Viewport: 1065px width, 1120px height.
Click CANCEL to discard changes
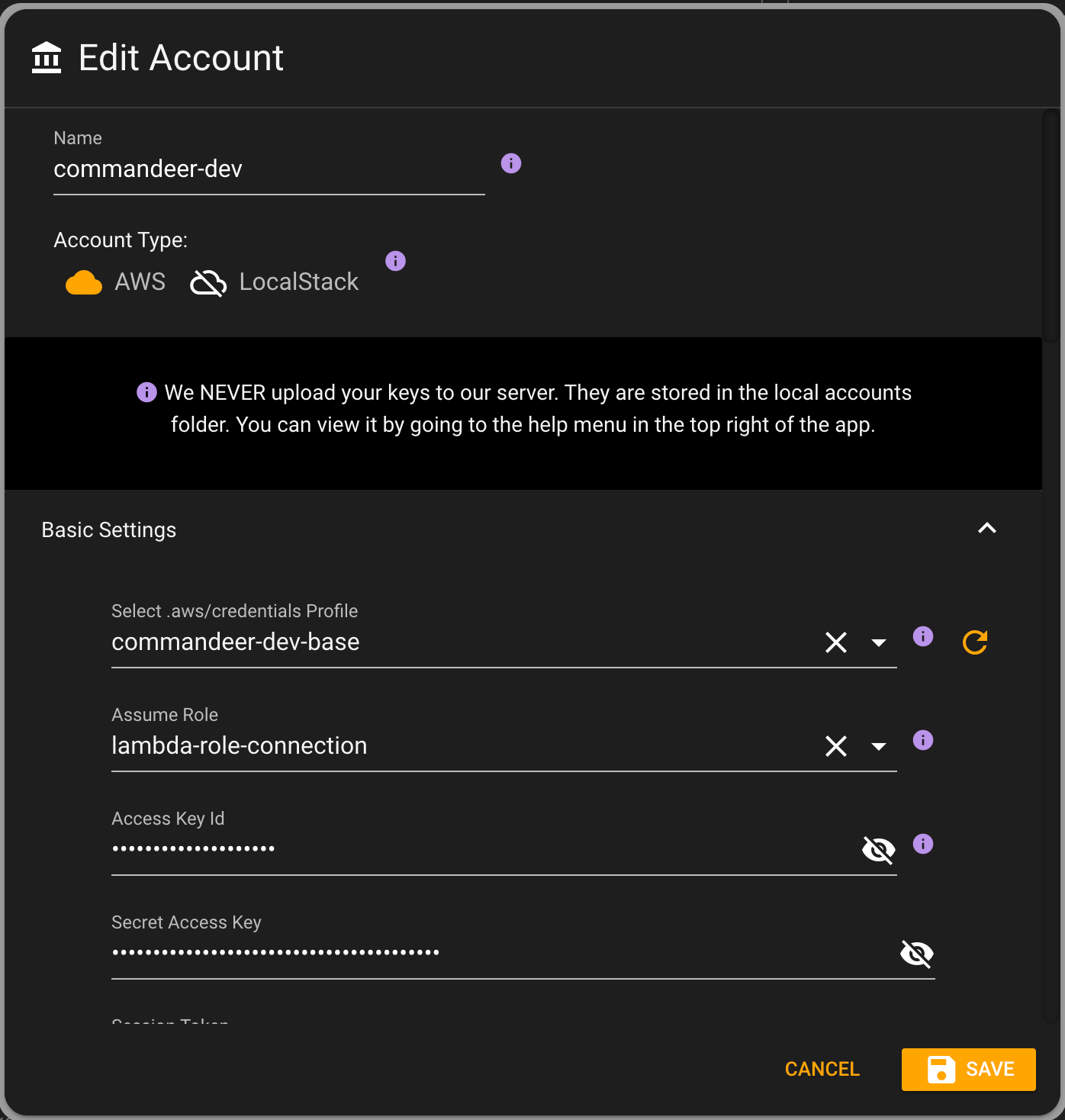(822, 1070)
